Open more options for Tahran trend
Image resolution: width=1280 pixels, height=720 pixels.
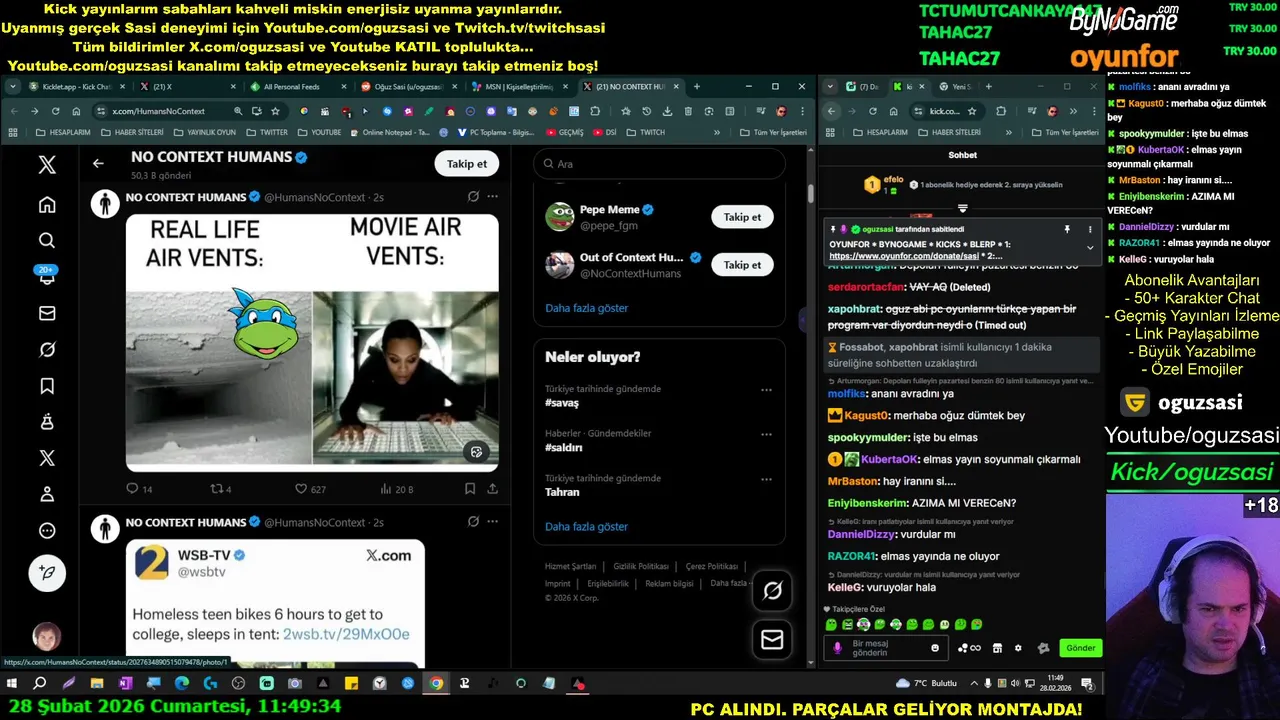point(766,479)
